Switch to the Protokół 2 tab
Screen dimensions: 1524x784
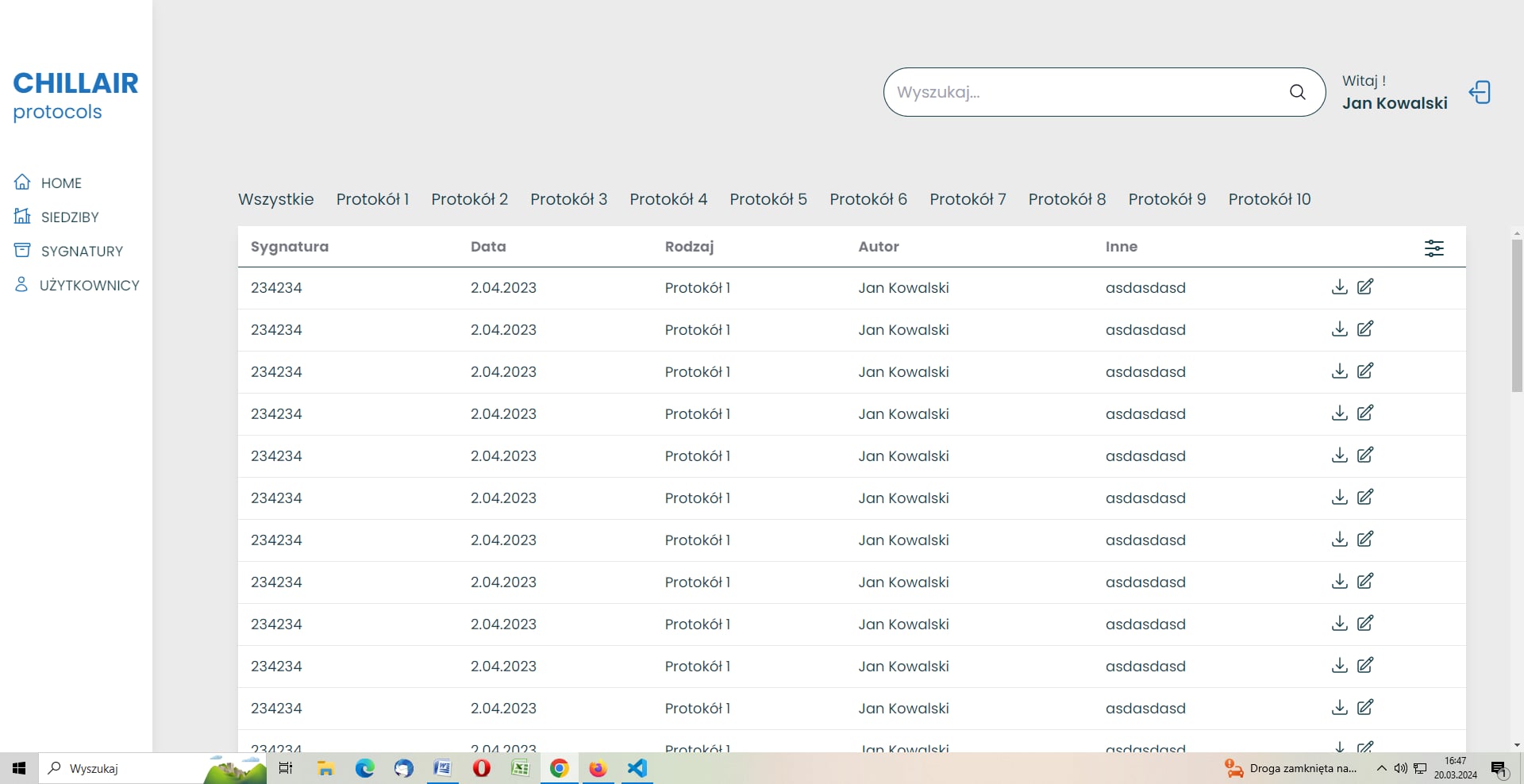click(470, 199)
